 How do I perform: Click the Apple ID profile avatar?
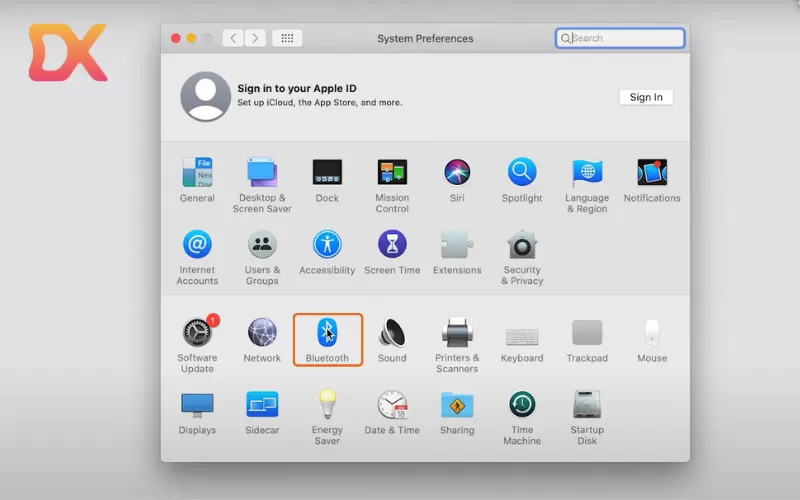(x=205, y=97)
